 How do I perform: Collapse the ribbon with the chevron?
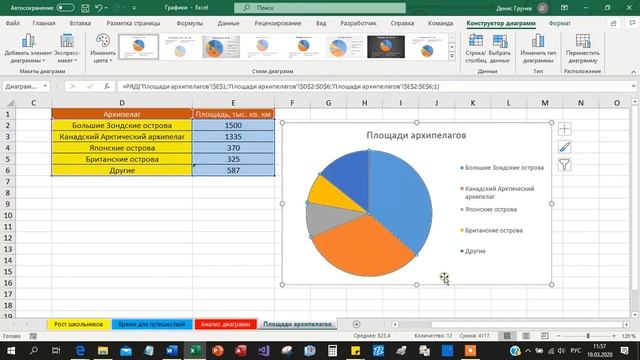[x=633, y=71]
